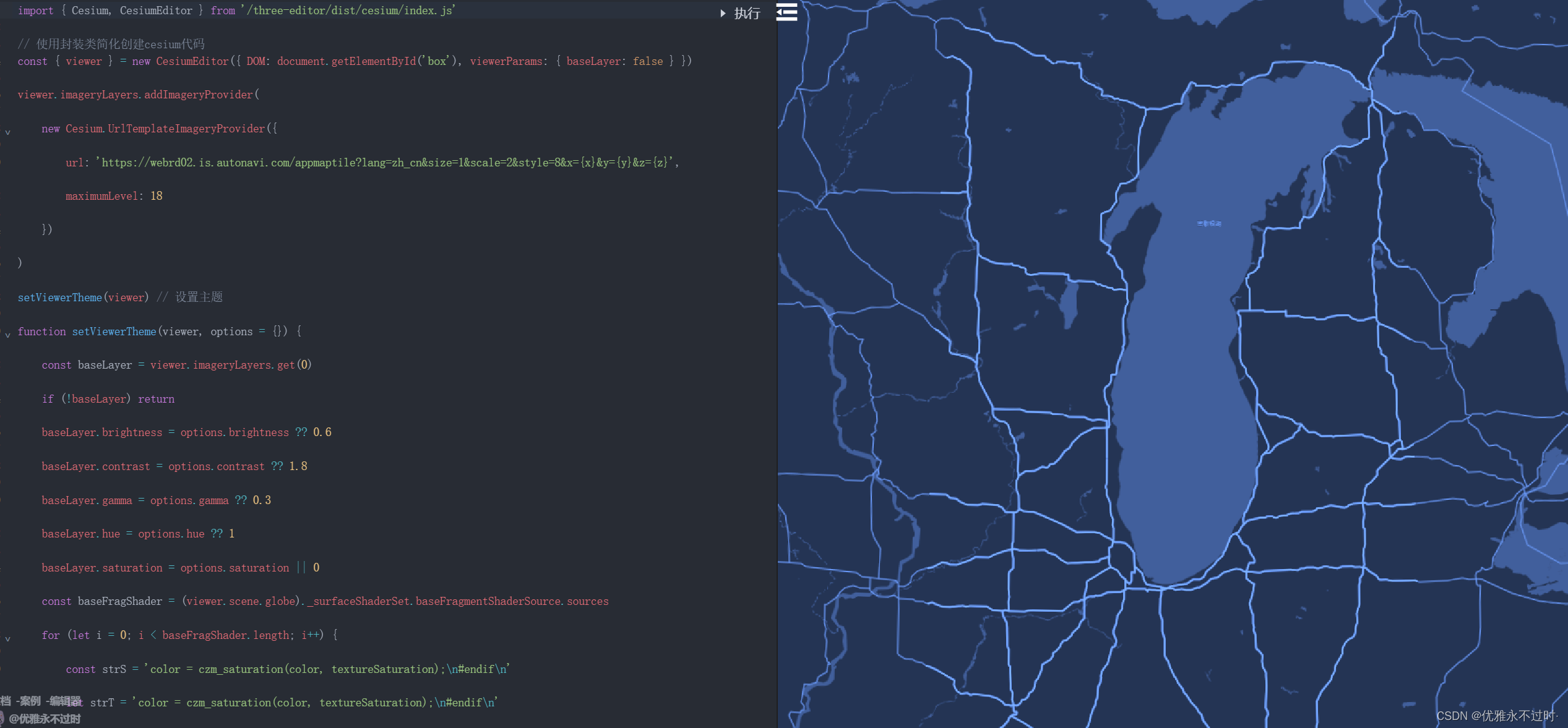Click 'baseLayer: false' in viewerParams
1568x728 pixels.
[614, 61]
